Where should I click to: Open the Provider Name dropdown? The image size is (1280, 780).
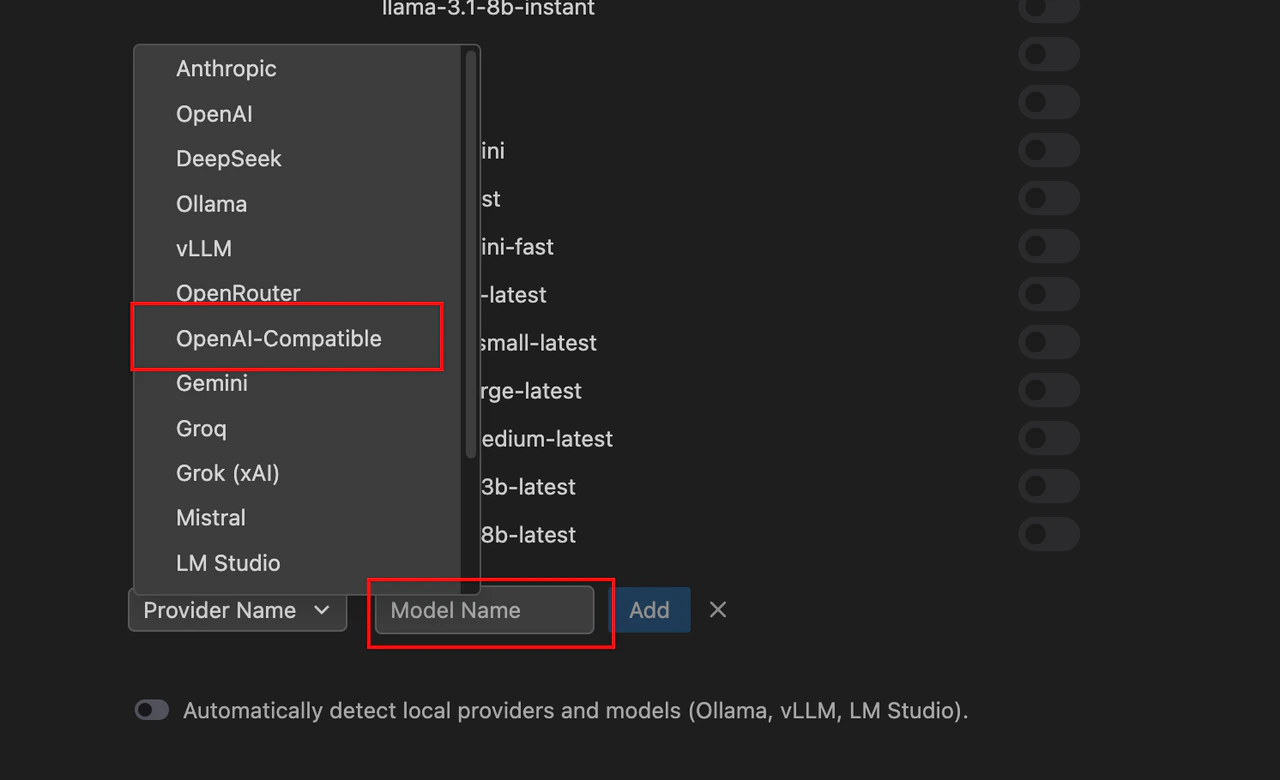pyautogui.click(x=237, y=610)
